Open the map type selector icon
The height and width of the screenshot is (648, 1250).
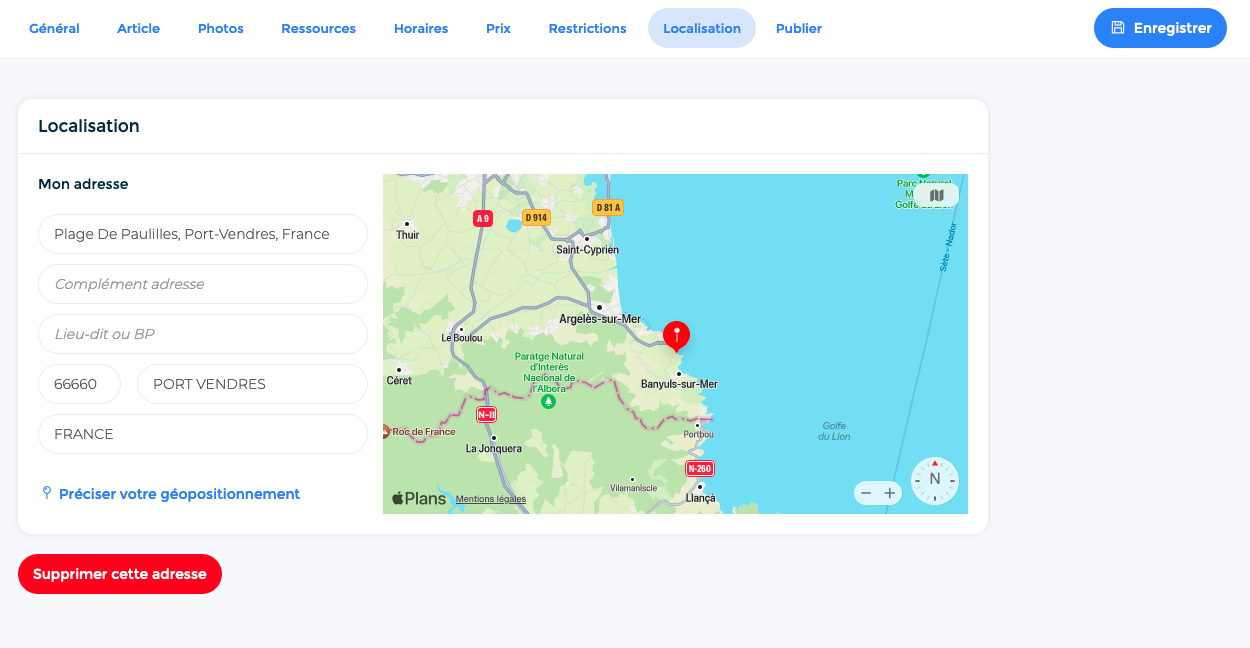click(936, 196)
